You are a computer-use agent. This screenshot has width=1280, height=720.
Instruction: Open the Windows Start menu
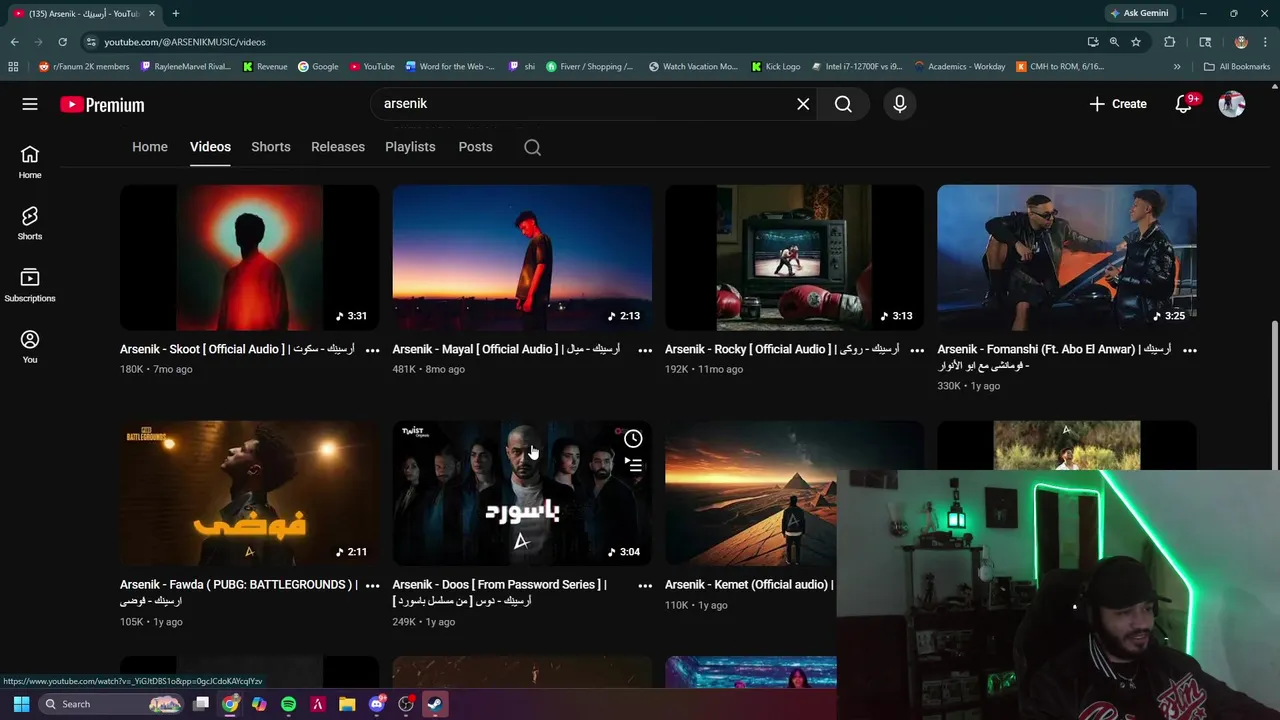tap(21, 704)
